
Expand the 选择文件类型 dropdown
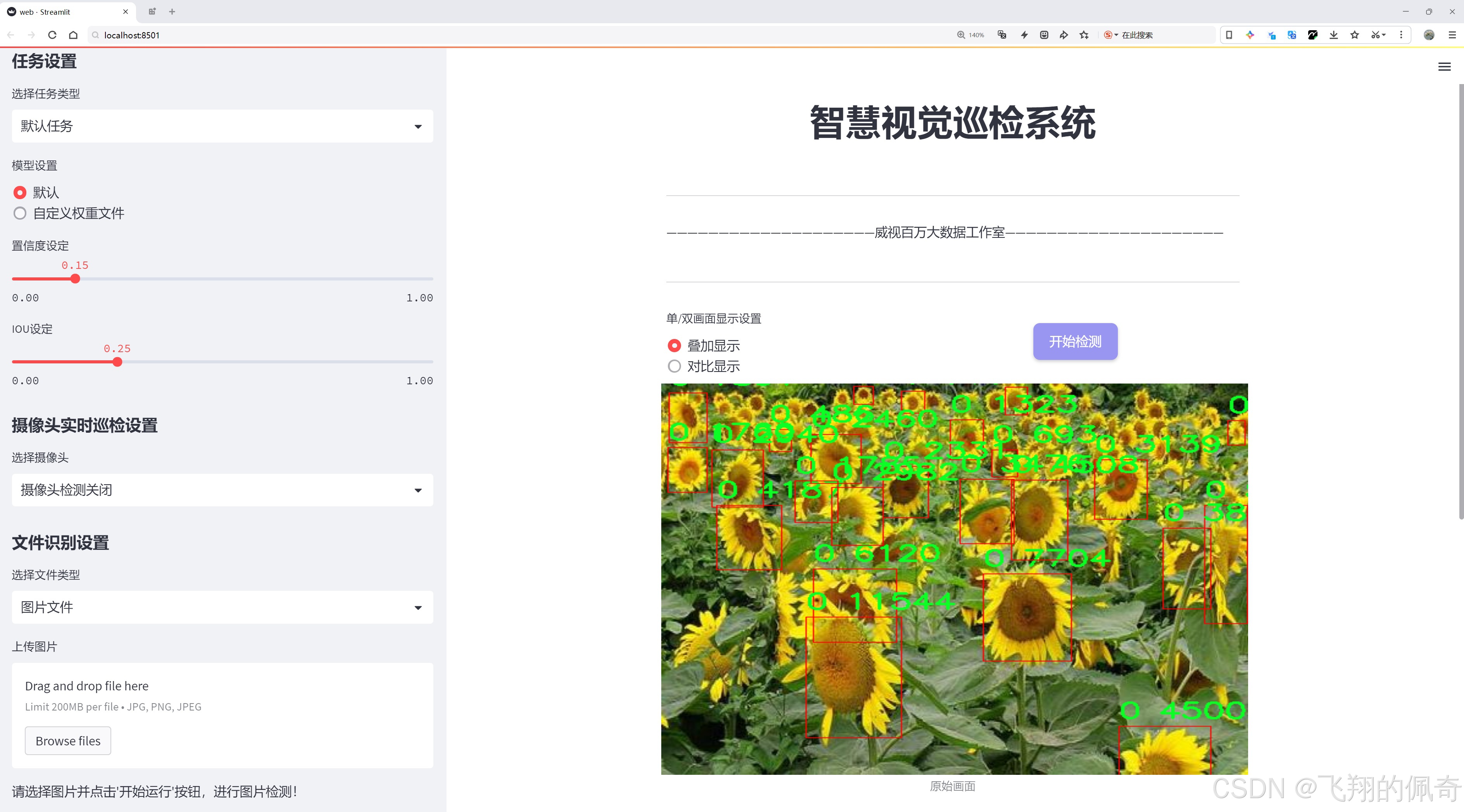[x=222, y=607]
